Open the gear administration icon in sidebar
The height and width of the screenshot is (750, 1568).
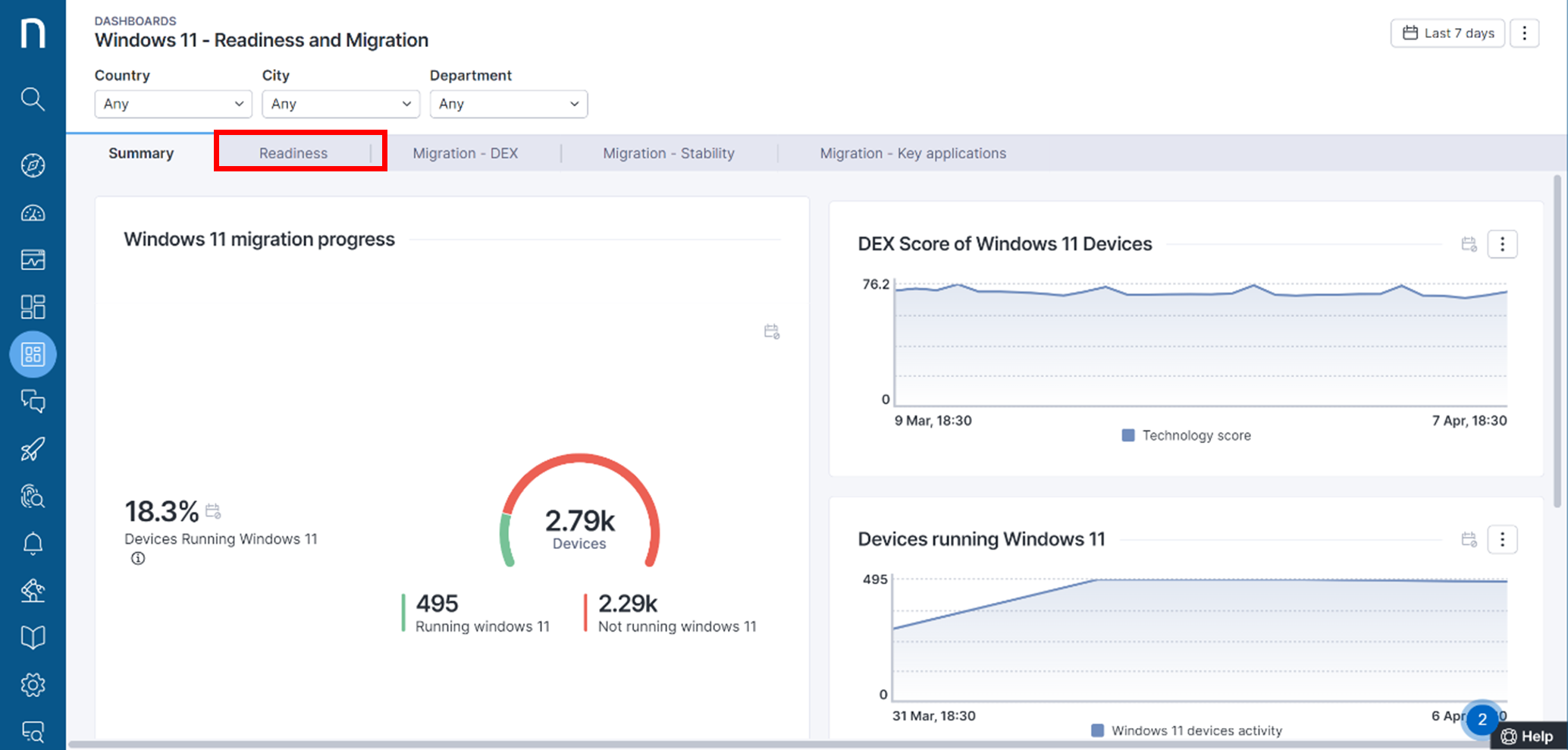pyautogui.click(x=33, y=685)
